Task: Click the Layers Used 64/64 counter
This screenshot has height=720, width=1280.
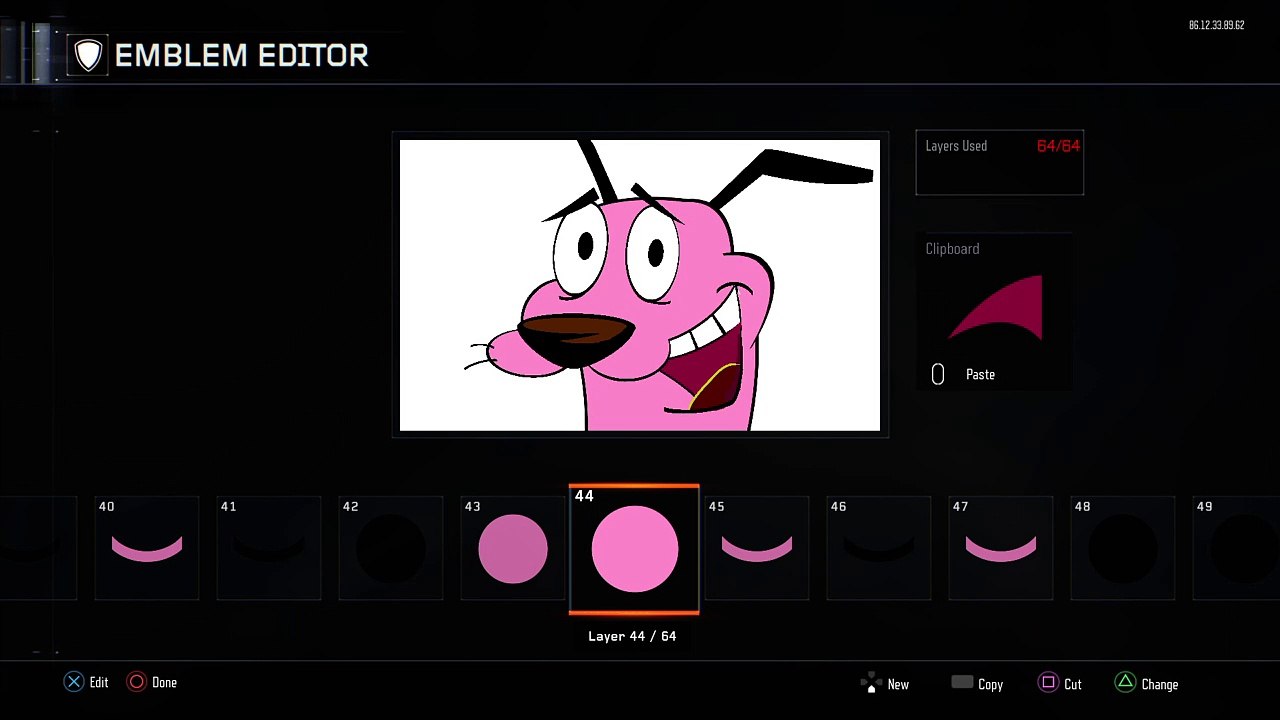Action: [x=1058, y=146]
